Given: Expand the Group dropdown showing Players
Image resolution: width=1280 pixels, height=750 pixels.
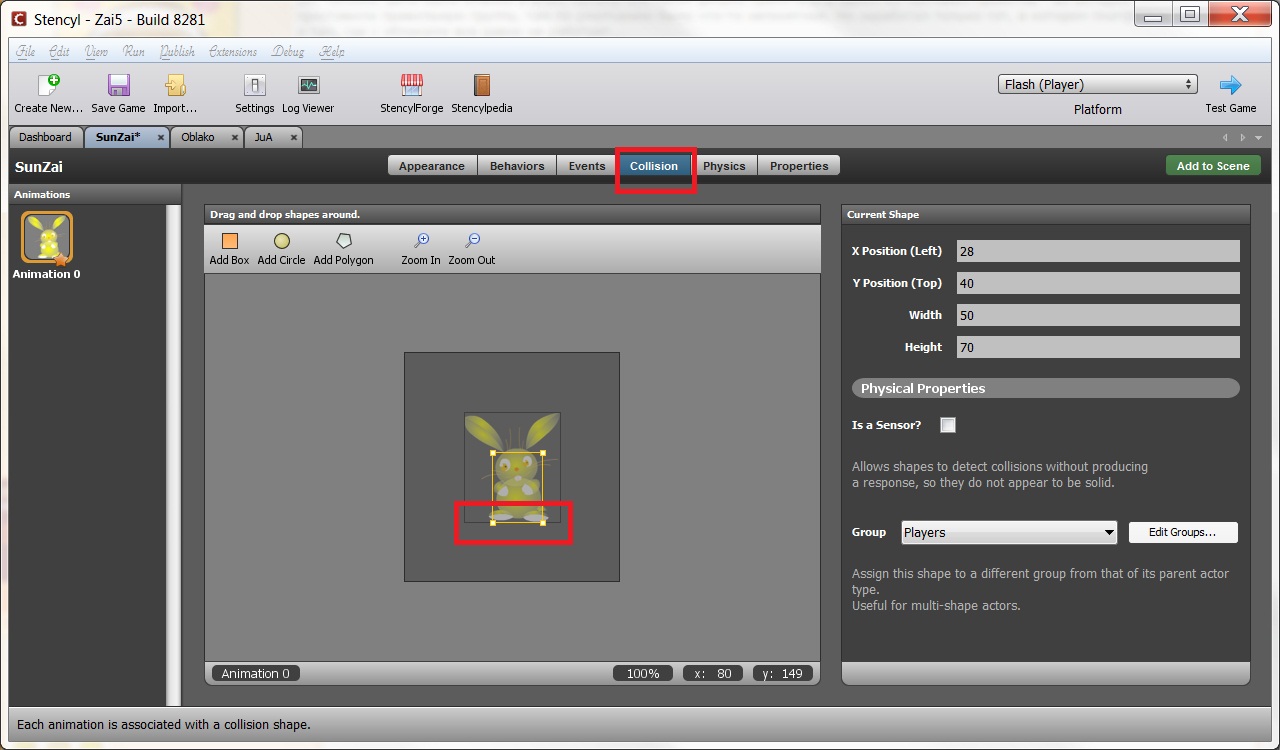Looking at the screenshot, I should click(1009, 533).
